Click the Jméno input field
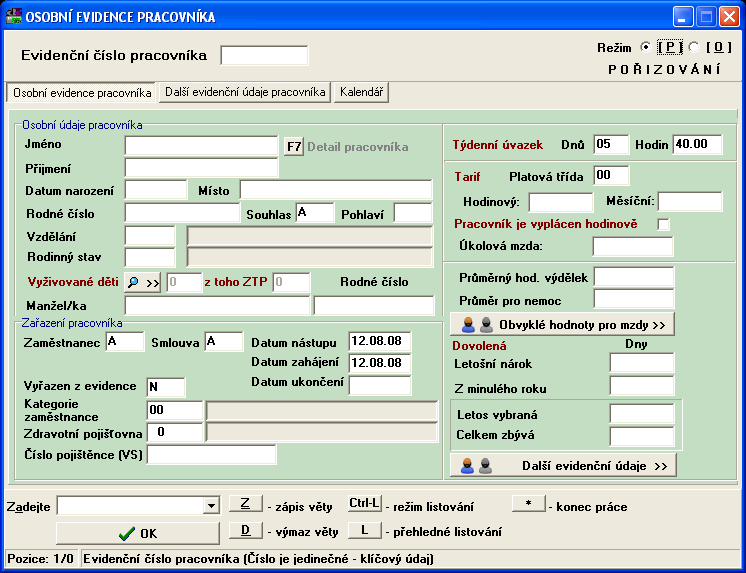 click(x=201, y=146)
